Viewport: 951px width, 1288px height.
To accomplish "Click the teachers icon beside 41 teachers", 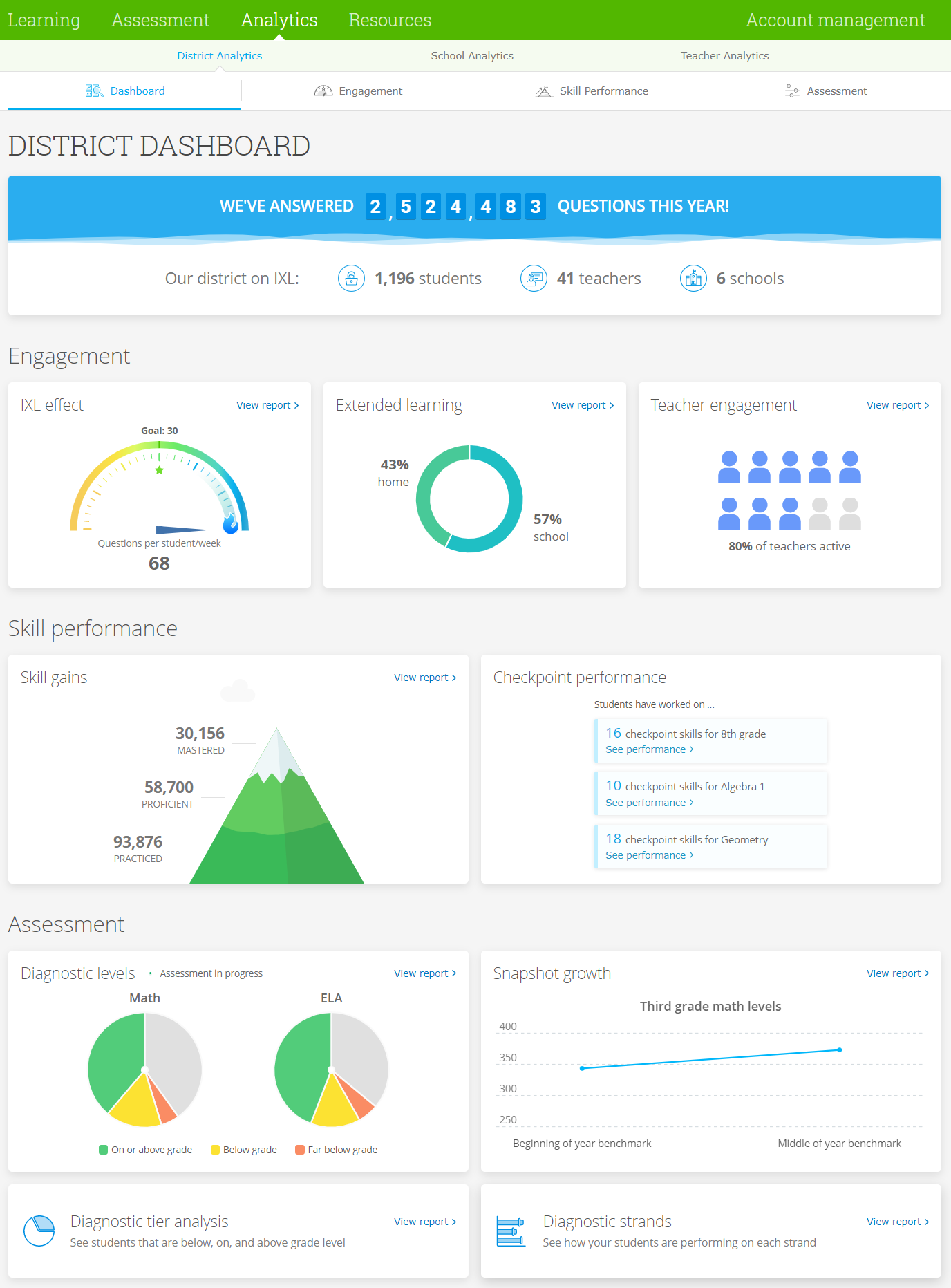I will (x=534, y=279).
